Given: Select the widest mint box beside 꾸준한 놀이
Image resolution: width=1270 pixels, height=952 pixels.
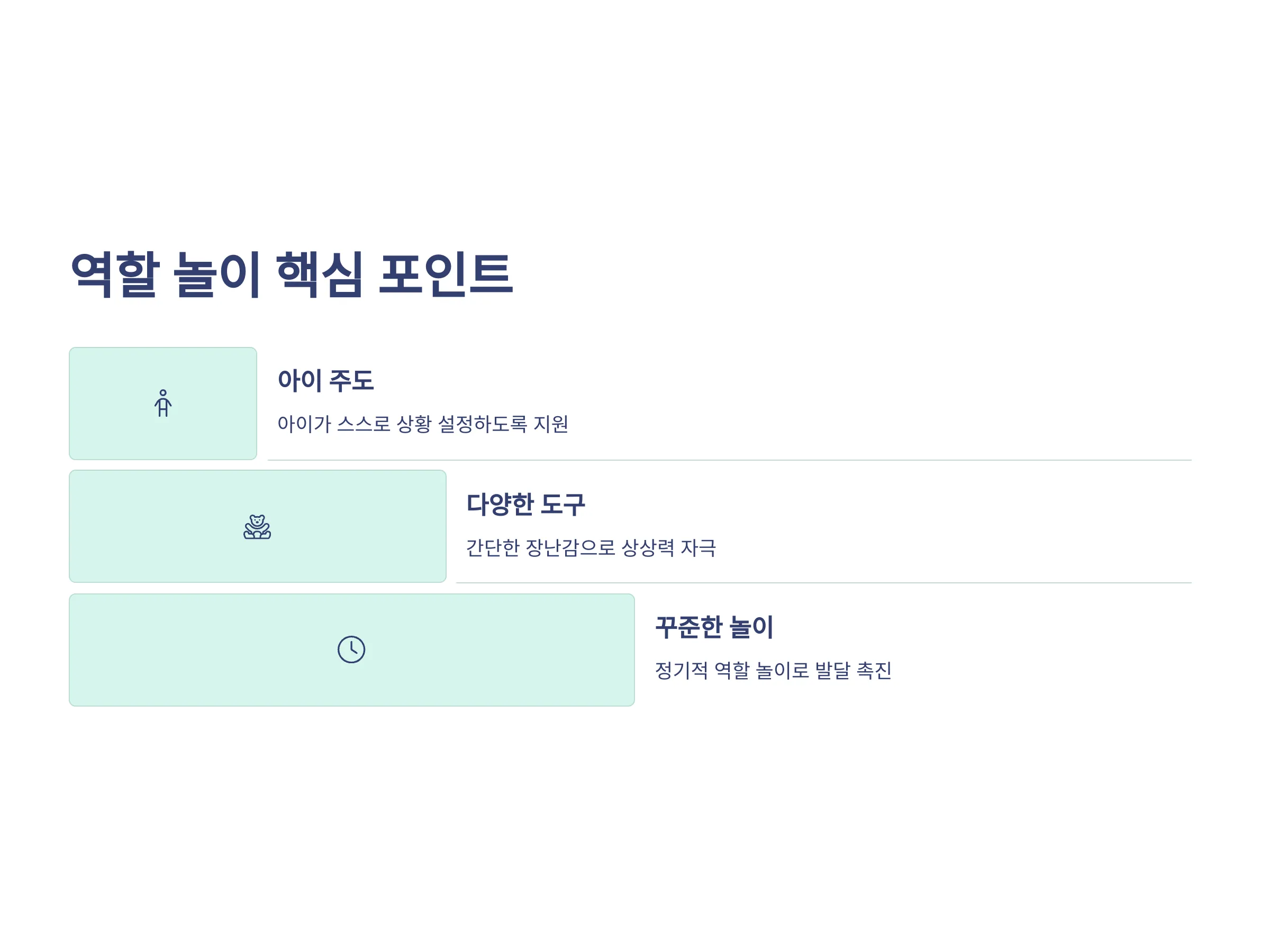Looking at the screenshot, I should (x=352, y=649).
